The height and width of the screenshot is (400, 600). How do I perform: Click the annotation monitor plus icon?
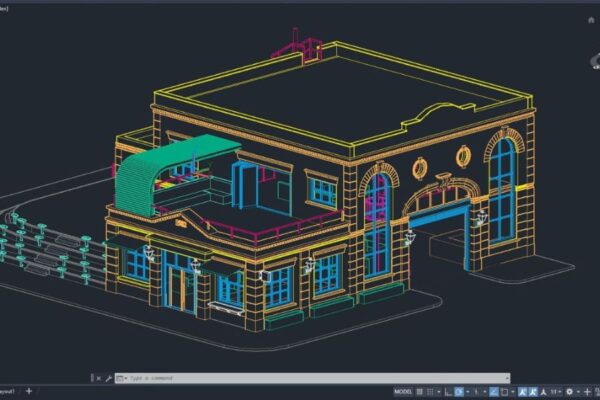coord(586,392)
